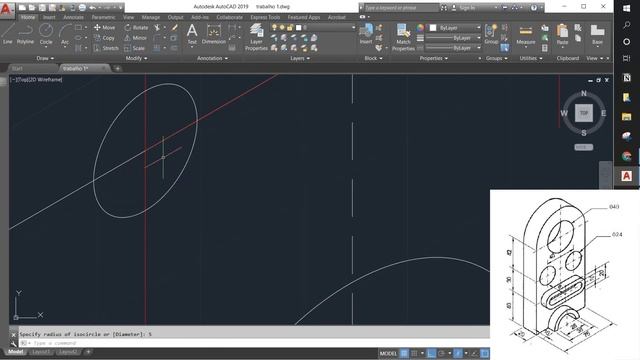640x360 pixels.
Task: Expand the Draw panel
Action: 45,58
